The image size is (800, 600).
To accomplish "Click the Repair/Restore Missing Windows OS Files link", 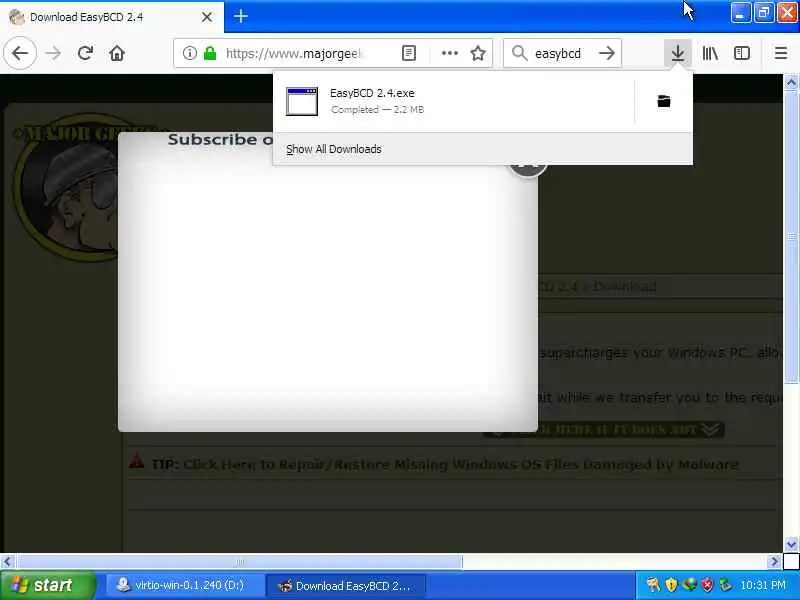I will (x=461, y=464).
